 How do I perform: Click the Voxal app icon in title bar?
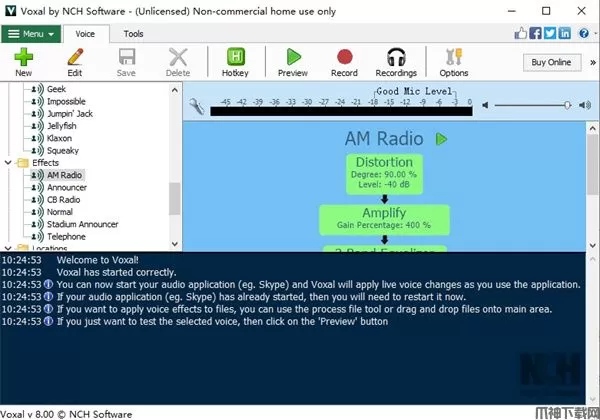tap(10, 11)
